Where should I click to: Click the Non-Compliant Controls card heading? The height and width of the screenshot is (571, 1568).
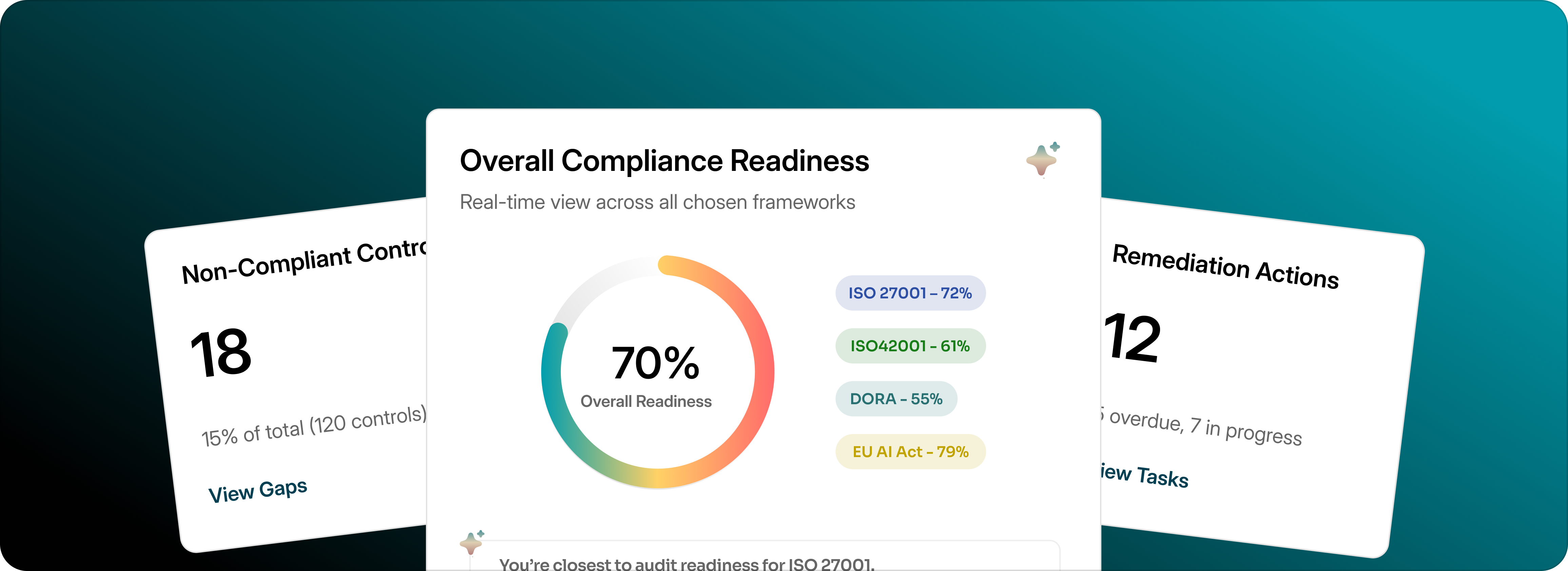point(305,262)
